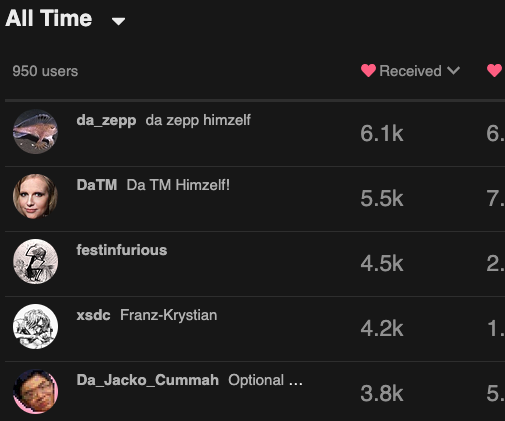Click the 950 users count label

[45, 71]
